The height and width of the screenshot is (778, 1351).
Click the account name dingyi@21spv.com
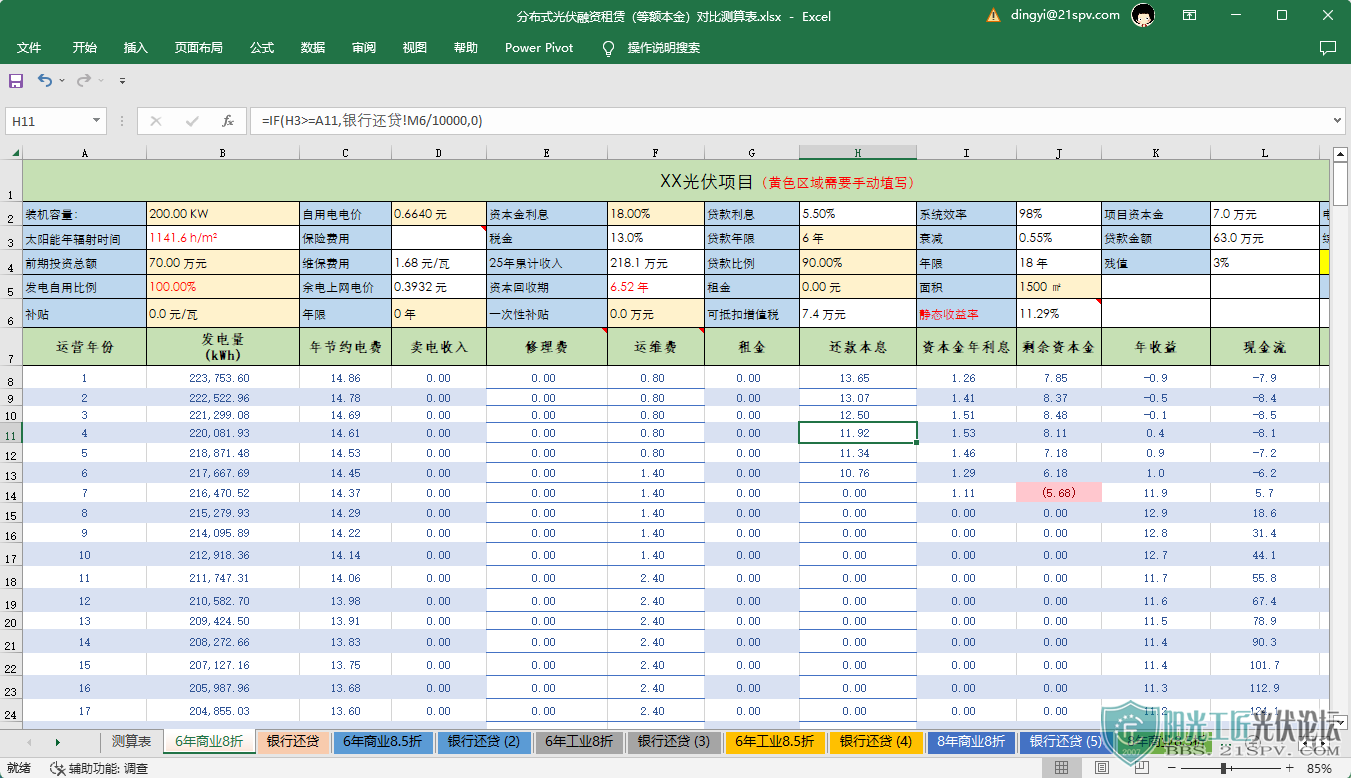[1066, 16]
